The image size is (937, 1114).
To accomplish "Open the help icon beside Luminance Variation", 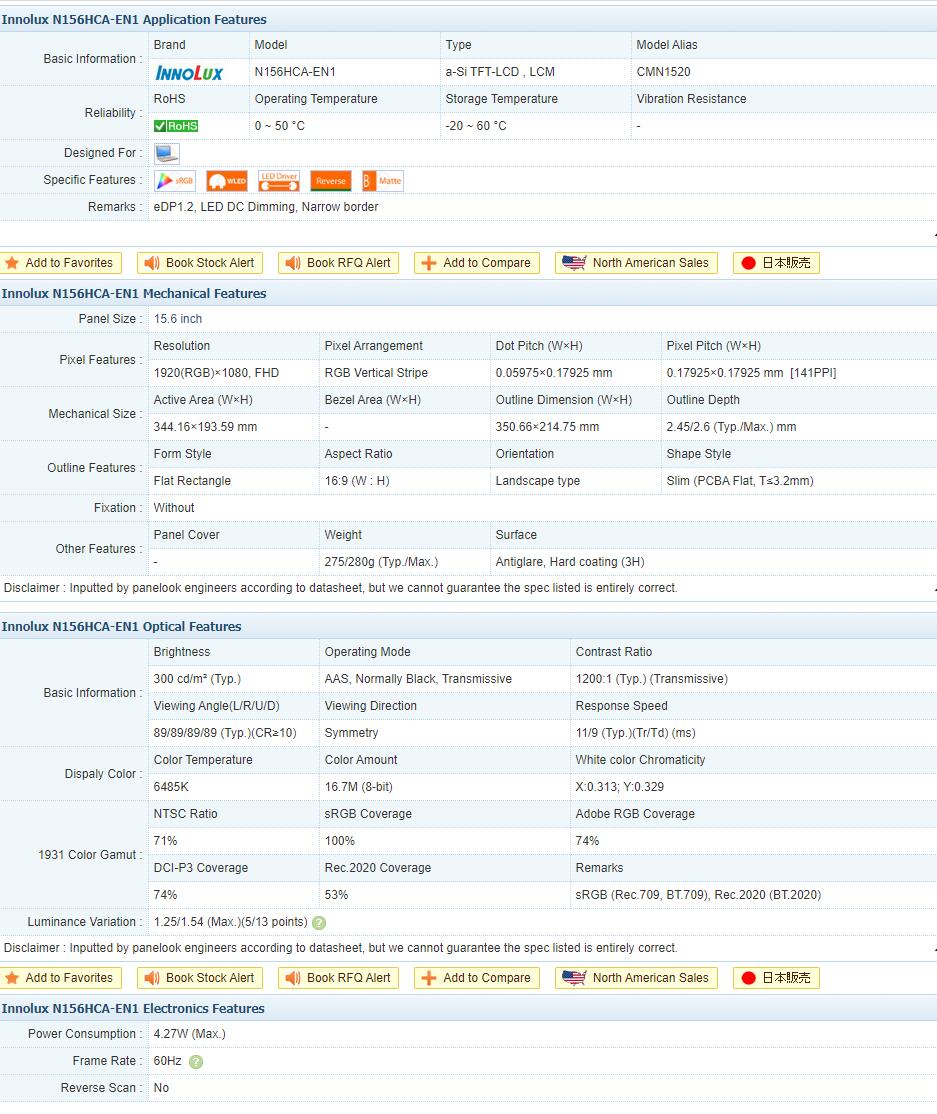I will click(319, 922).
